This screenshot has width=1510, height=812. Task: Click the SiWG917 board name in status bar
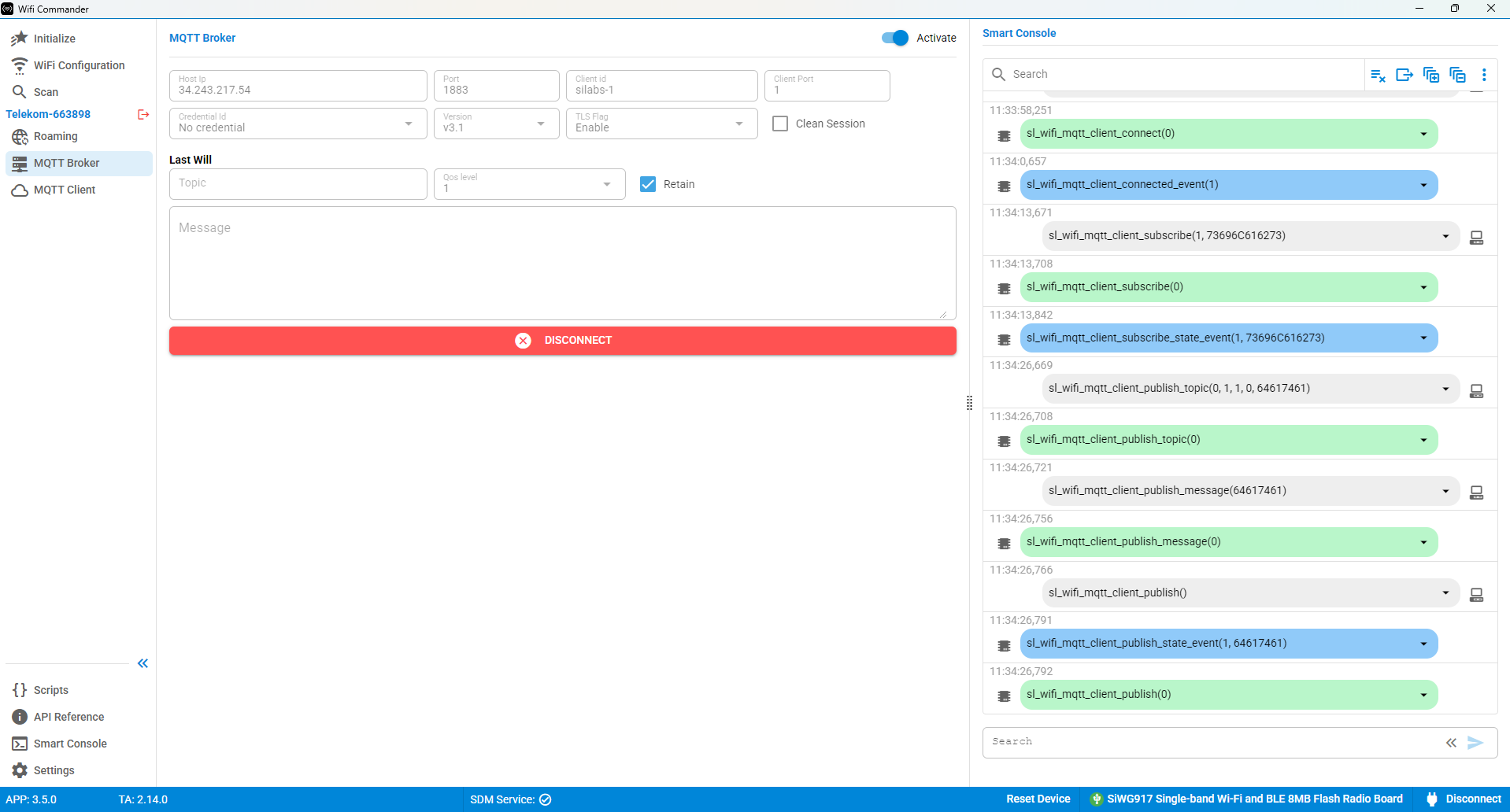1255,799
